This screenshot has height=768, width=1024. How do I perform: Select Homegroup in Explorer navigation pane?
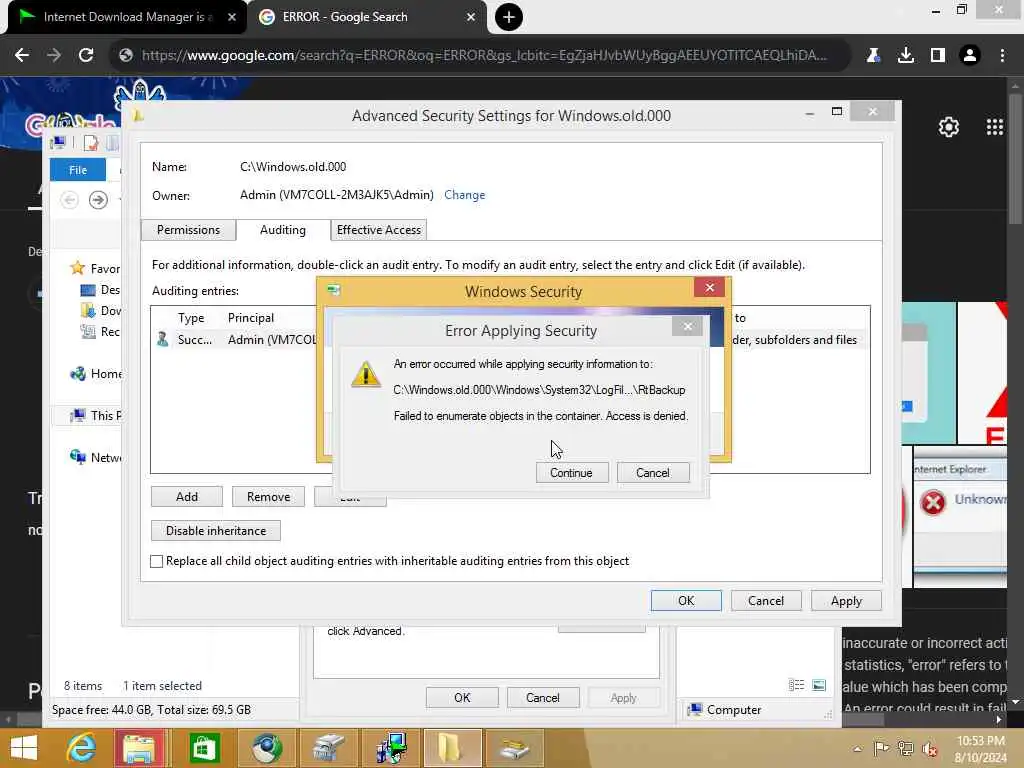click(96, 374)
